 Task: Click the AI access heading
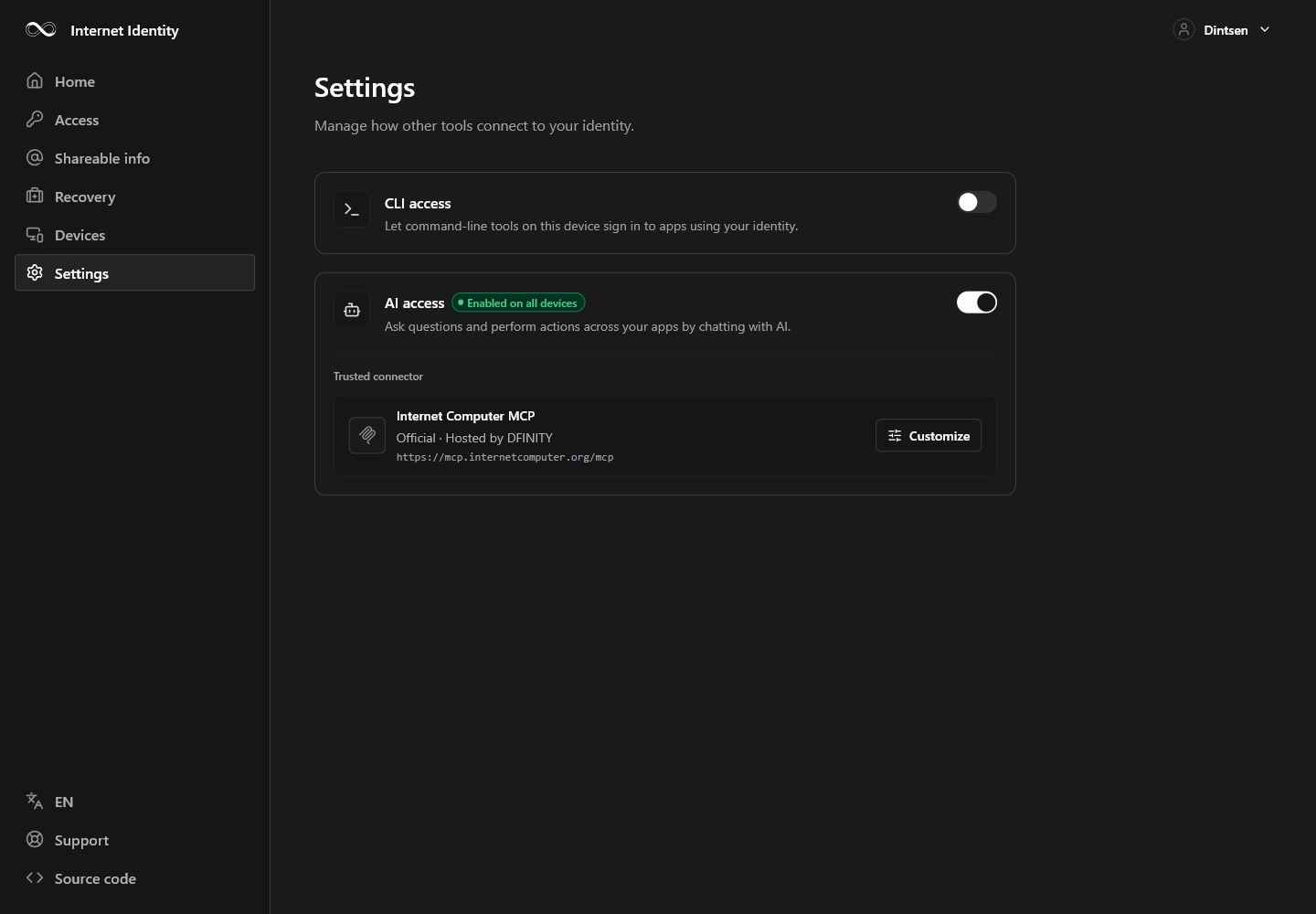(414, 303)
